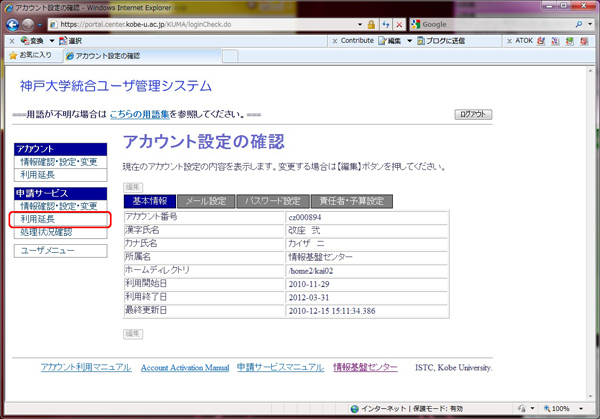Click the browser Back arrow button
The image size is (600, 419).
pyautogui.click(x=12, y=24)
